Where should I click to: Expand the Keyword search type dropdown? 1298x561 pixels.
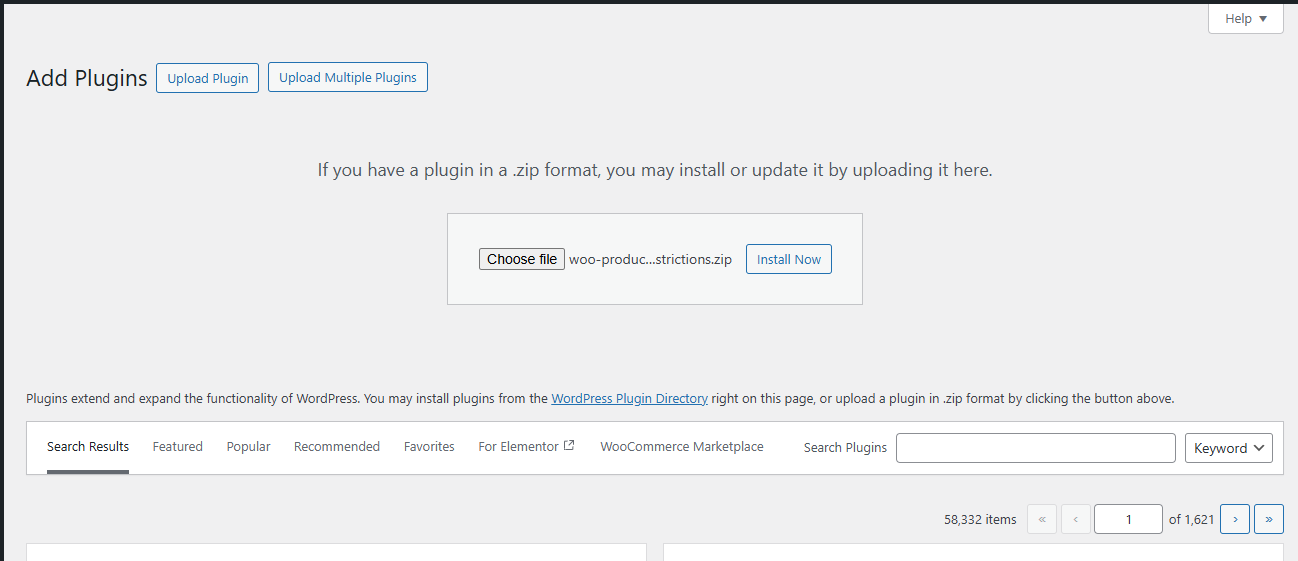tap(1228, 448)
